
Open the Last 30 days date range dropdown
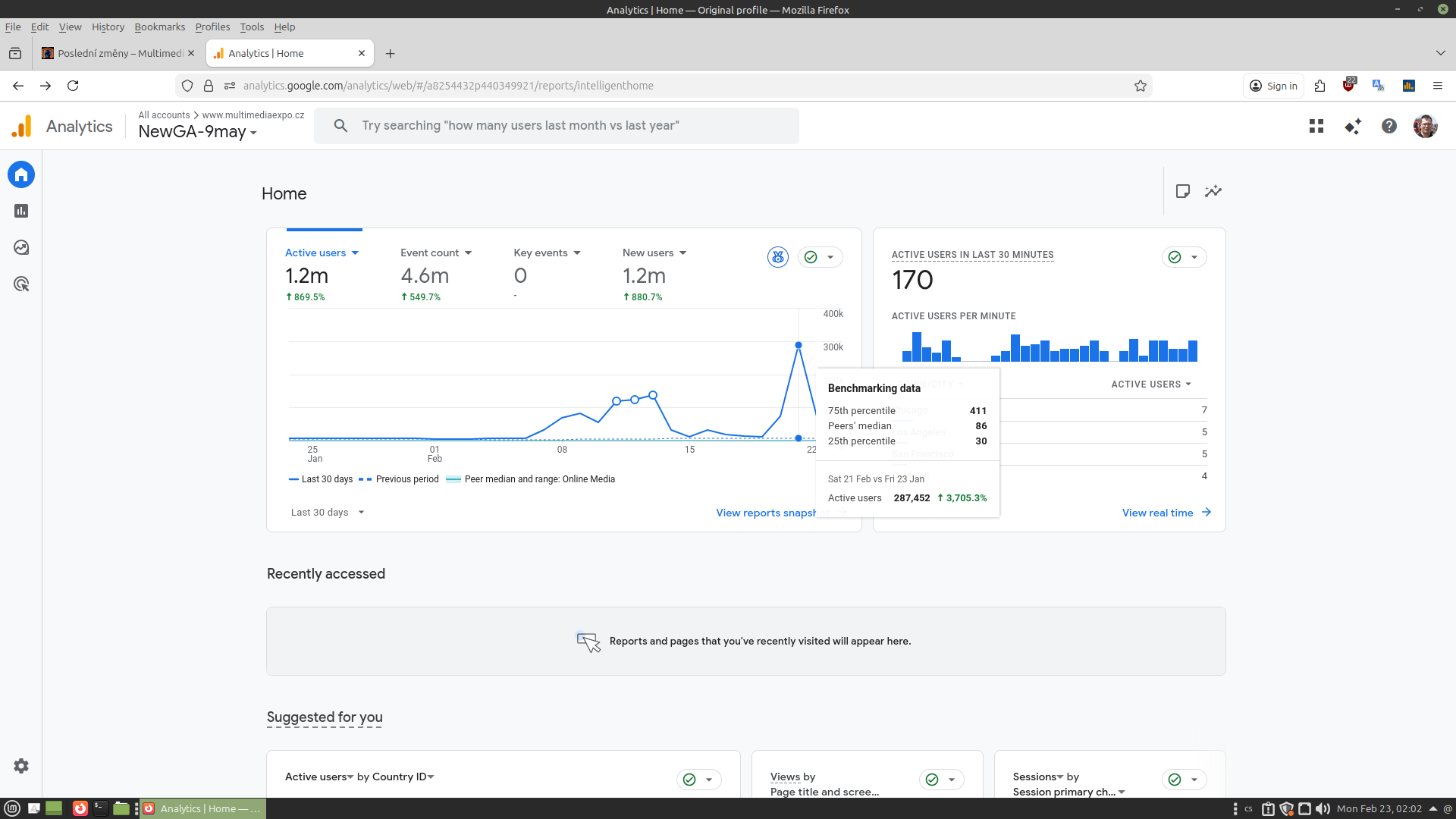point(328,513)
